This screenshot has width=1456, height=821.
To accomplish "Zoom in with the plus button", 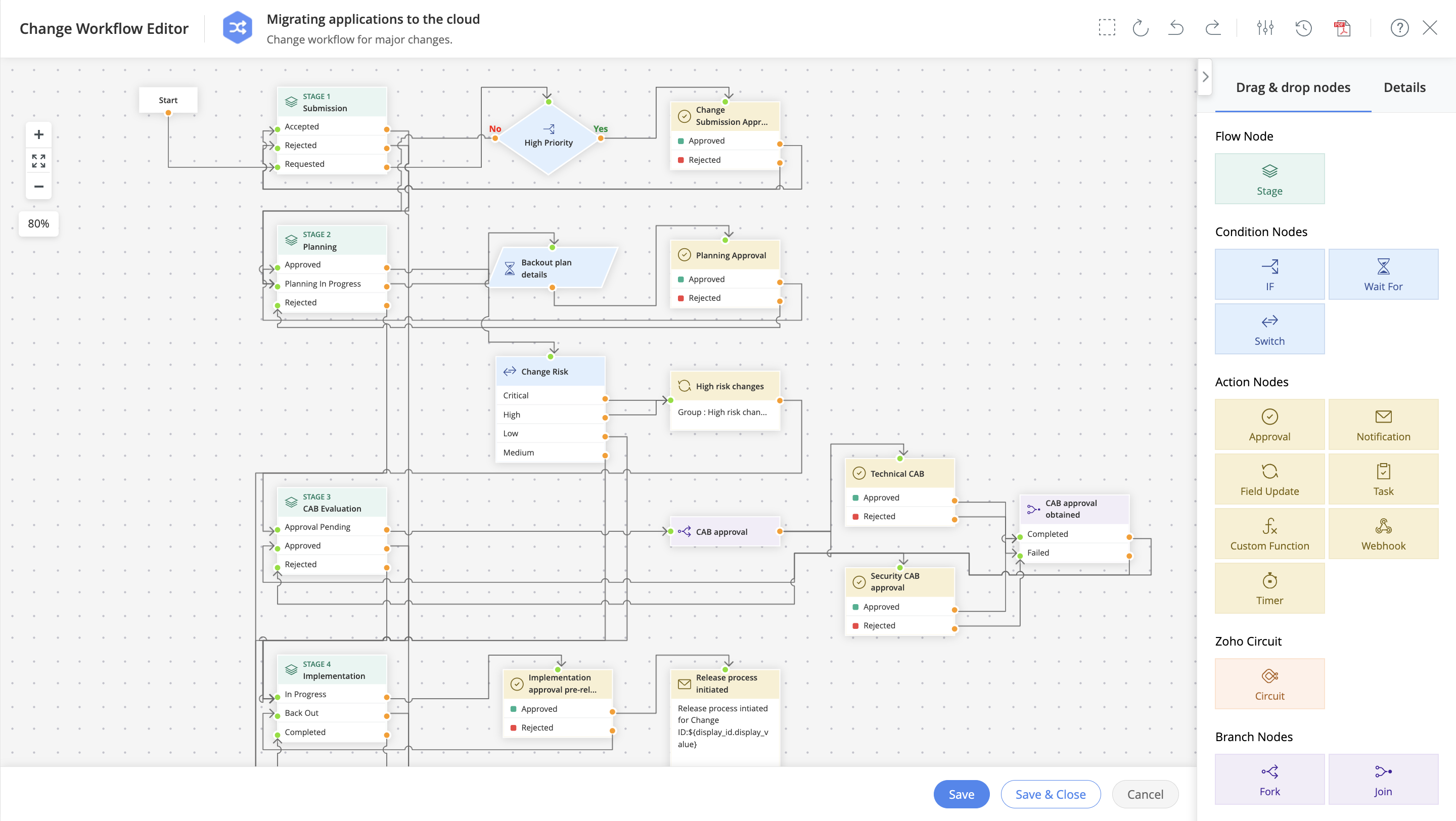I will (x=38, y=134).
